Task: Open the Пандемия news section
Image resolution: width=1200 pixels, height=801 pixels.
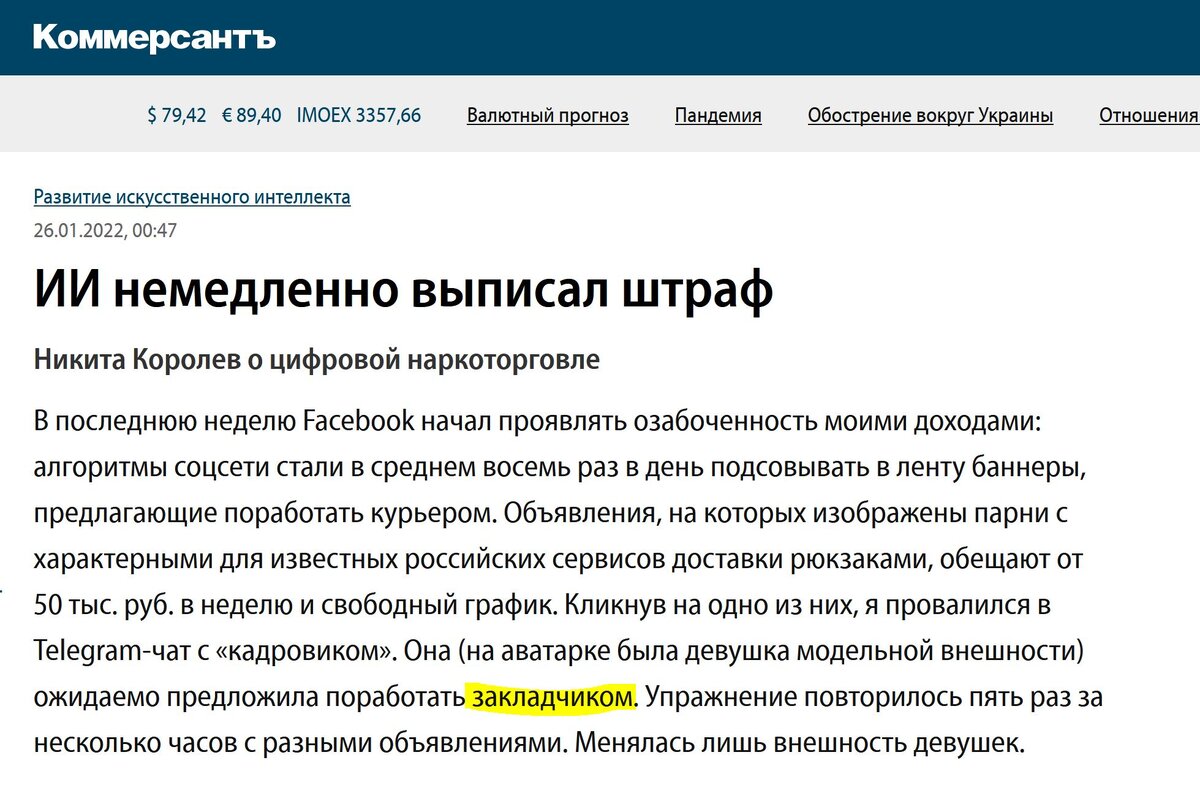Action: point(718,115)
